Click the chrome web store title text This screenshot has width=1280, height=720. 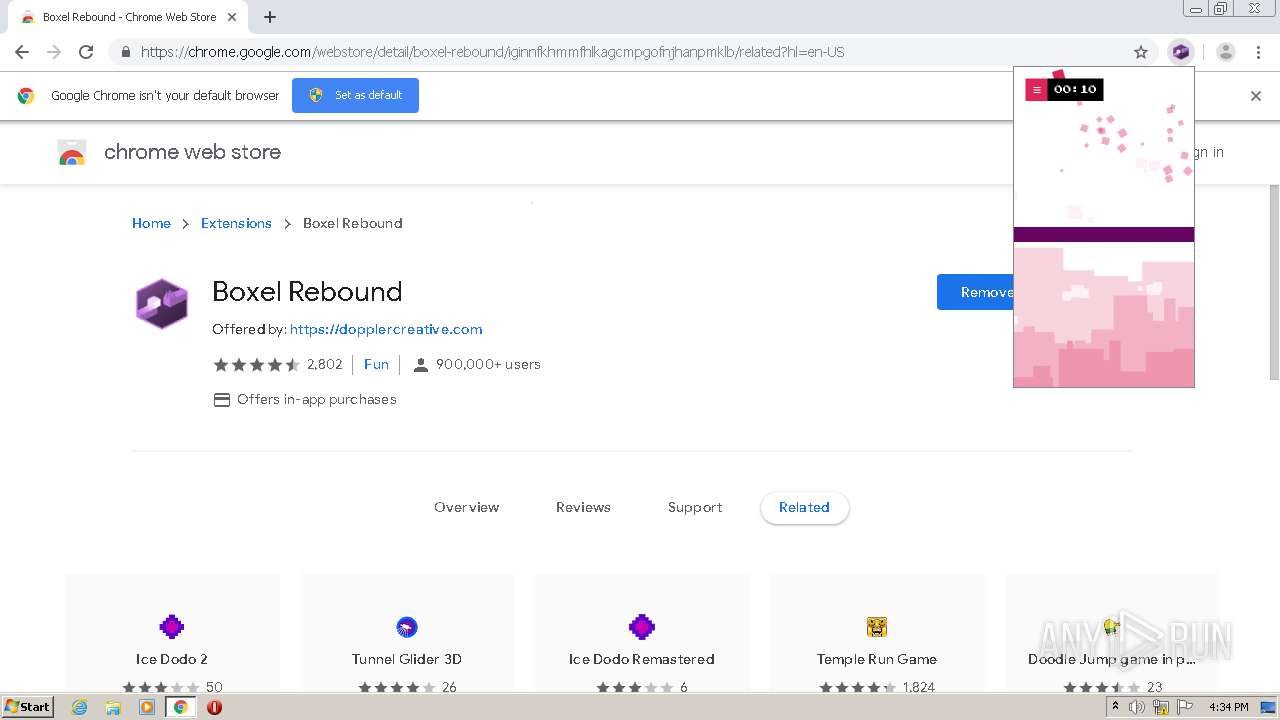tap(192, 152)
